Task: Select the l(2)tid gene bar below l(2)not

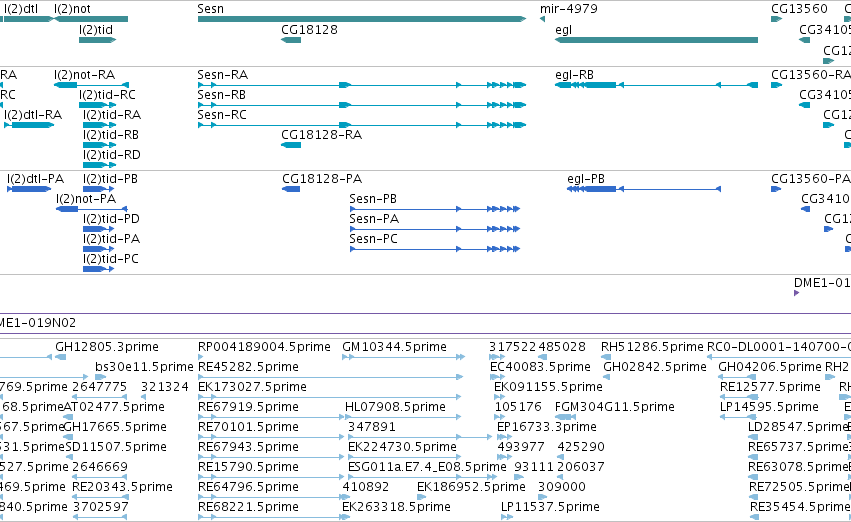Action: 98,40
